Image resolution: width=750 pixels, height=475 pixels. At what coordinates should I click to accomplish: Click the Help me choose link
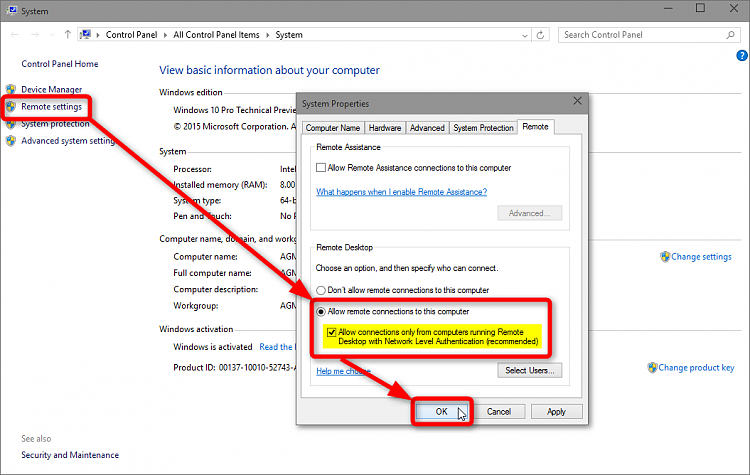pos(343,371)
